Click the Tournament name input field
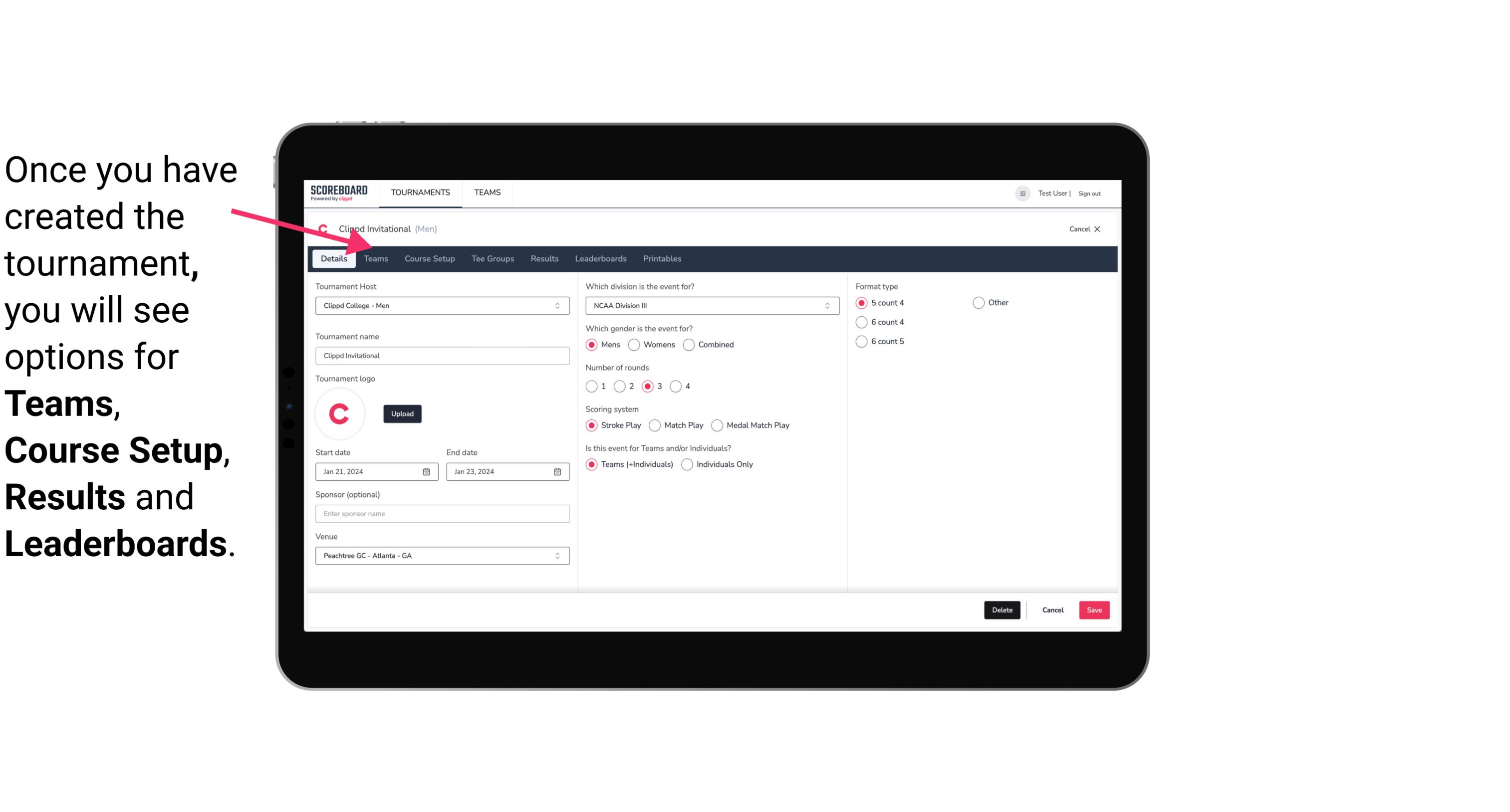This screenshot has width=1510, height=812. click(442, 355)
